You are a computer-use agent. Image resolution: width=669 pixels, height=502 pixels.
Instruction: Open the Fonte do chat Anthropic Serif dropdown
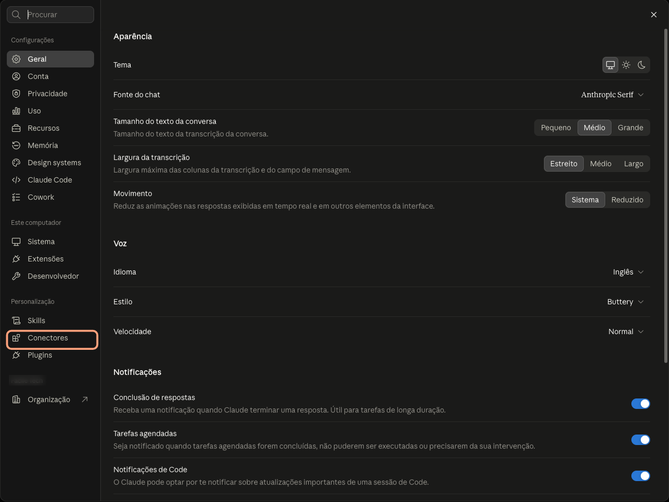[612, 95]
